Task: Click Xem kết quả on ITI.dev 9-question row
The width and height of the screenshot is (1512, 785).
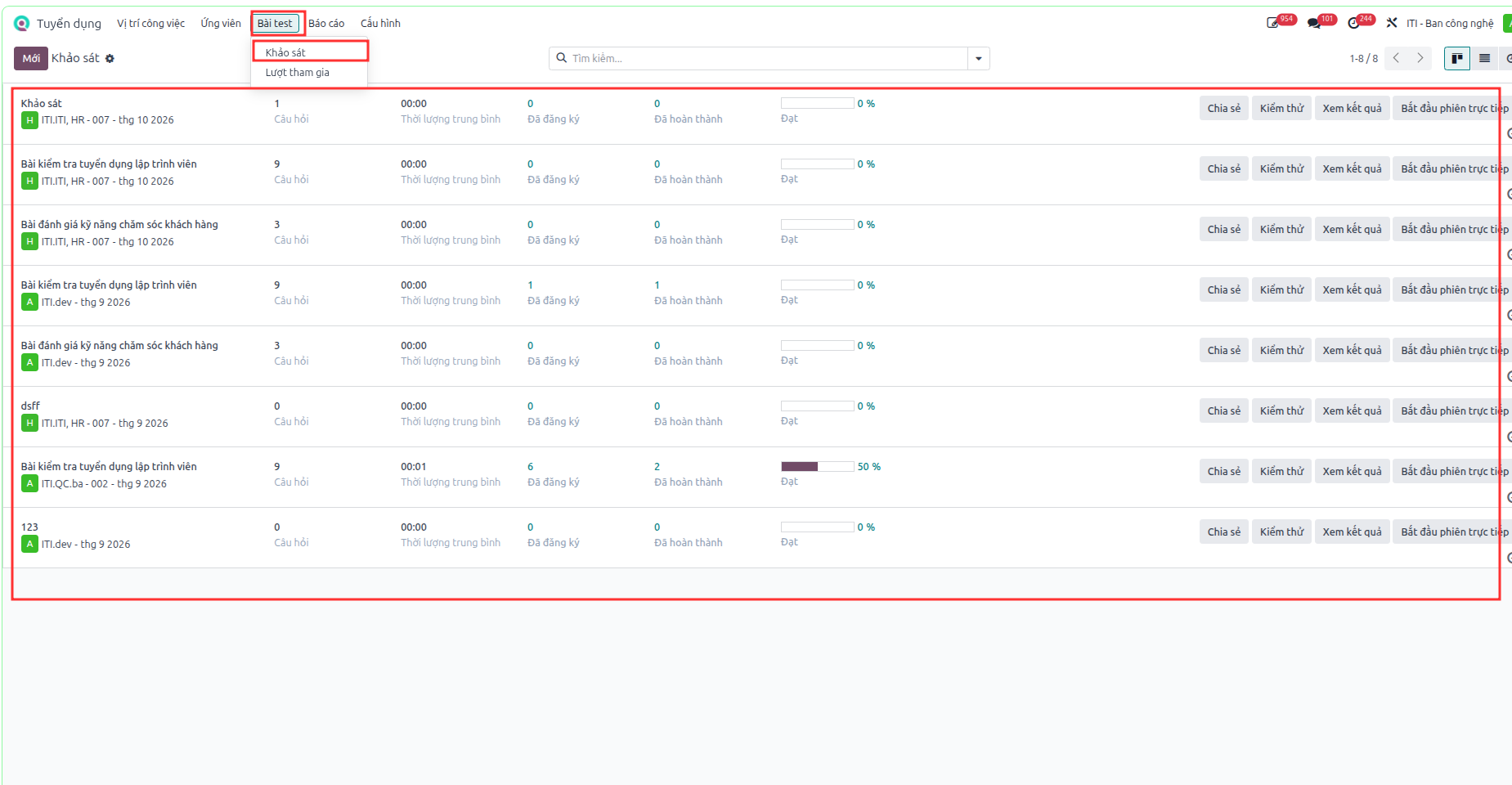Action: click(1352, 289)
